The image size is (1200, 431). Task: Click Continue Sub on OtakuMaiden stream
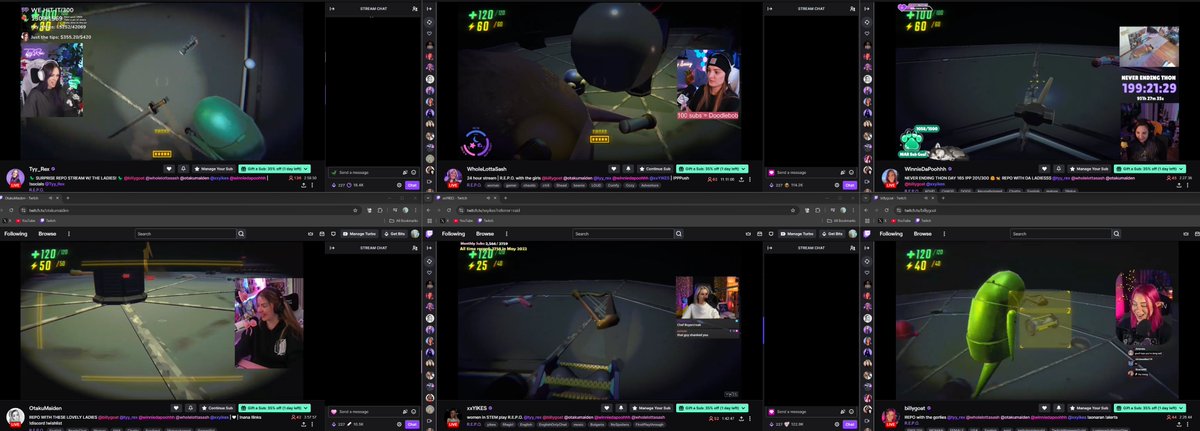215,408
